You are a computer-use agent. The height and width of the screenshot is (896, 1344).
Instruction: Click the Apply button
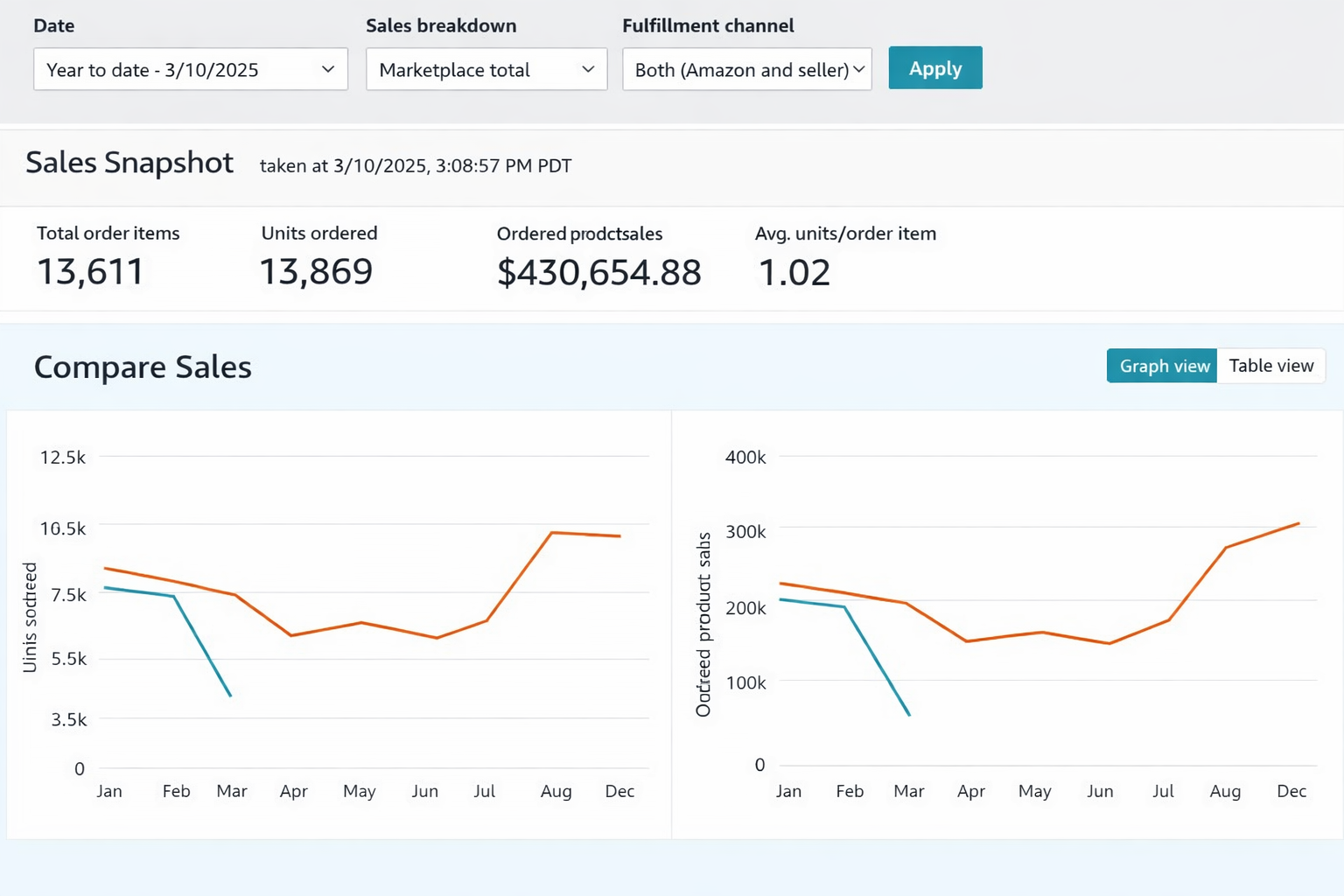tap(934, 67)
